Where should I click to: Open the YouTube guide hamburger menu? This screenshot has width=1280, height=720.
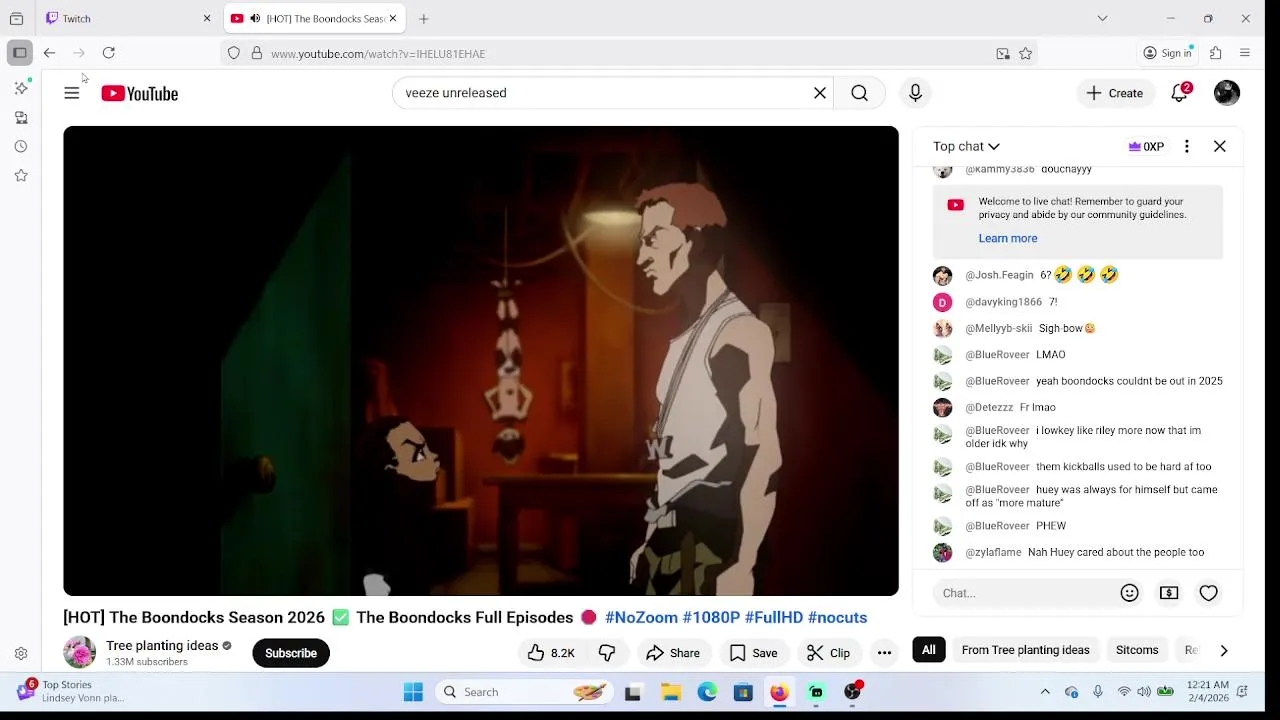click(x=72, y=93)
